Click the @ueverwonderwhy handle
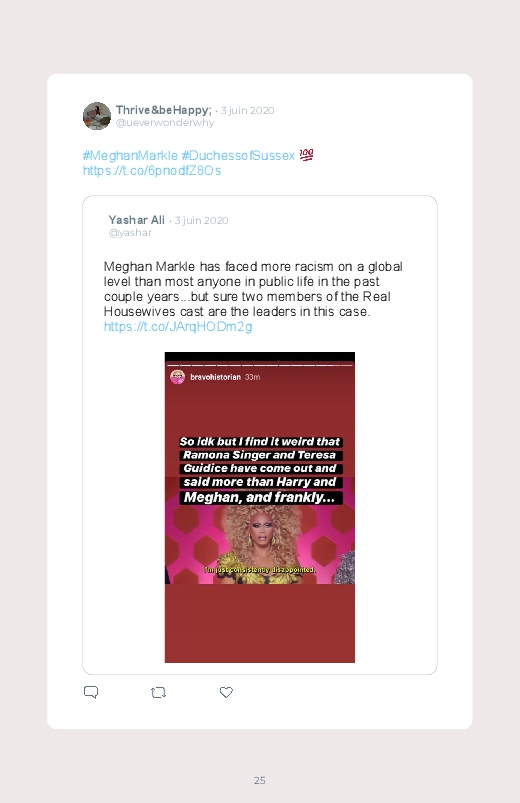 point(165,123)
